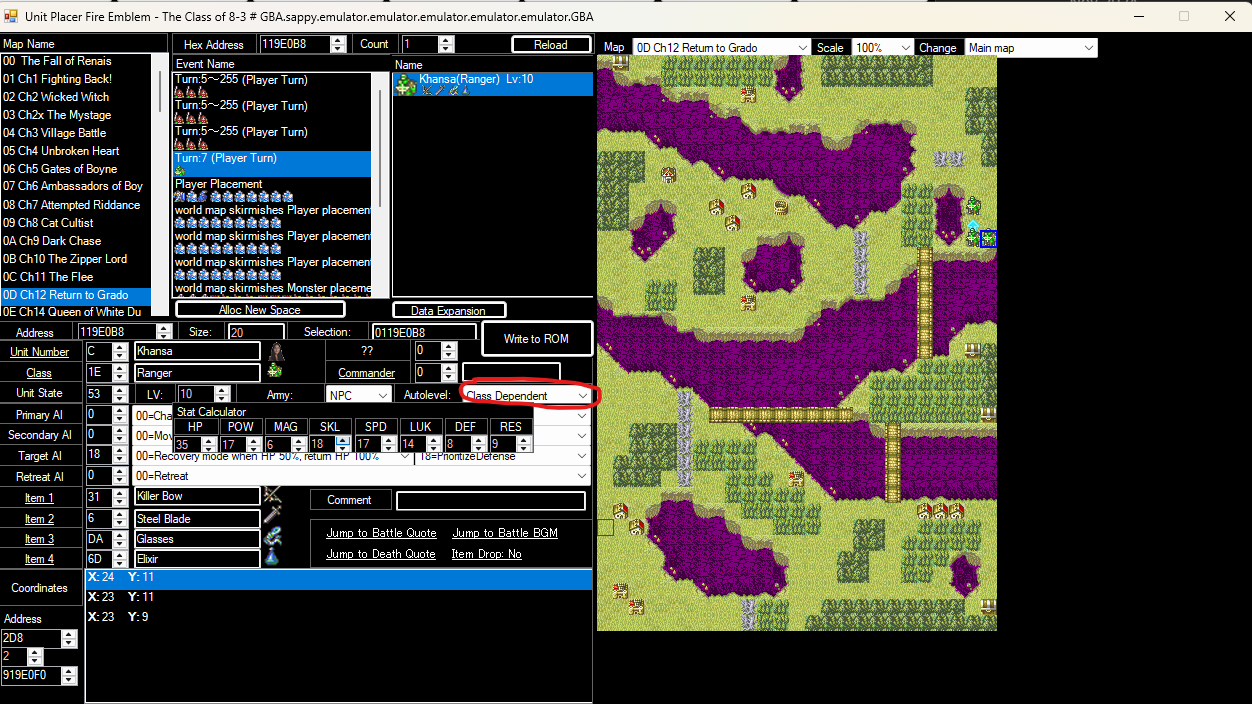The height and width of the screenshot is (704, 1252).
Task: Click the Comment text field
Action: point(491,500)
